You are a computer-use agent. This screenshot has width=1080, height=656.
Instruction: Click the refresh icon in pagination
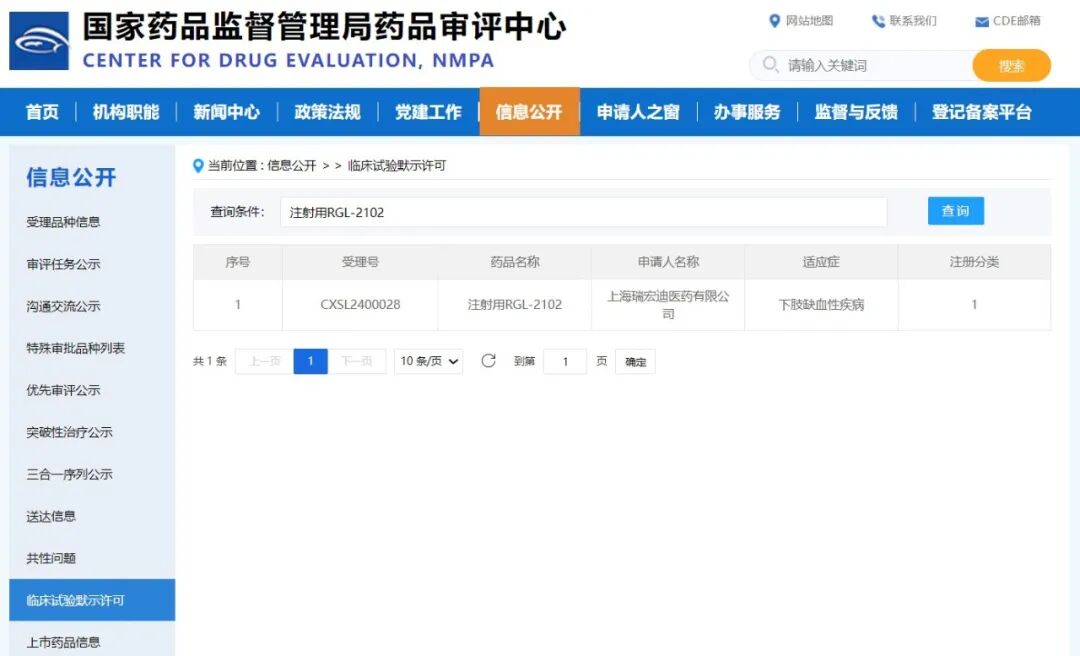(488, 360)
